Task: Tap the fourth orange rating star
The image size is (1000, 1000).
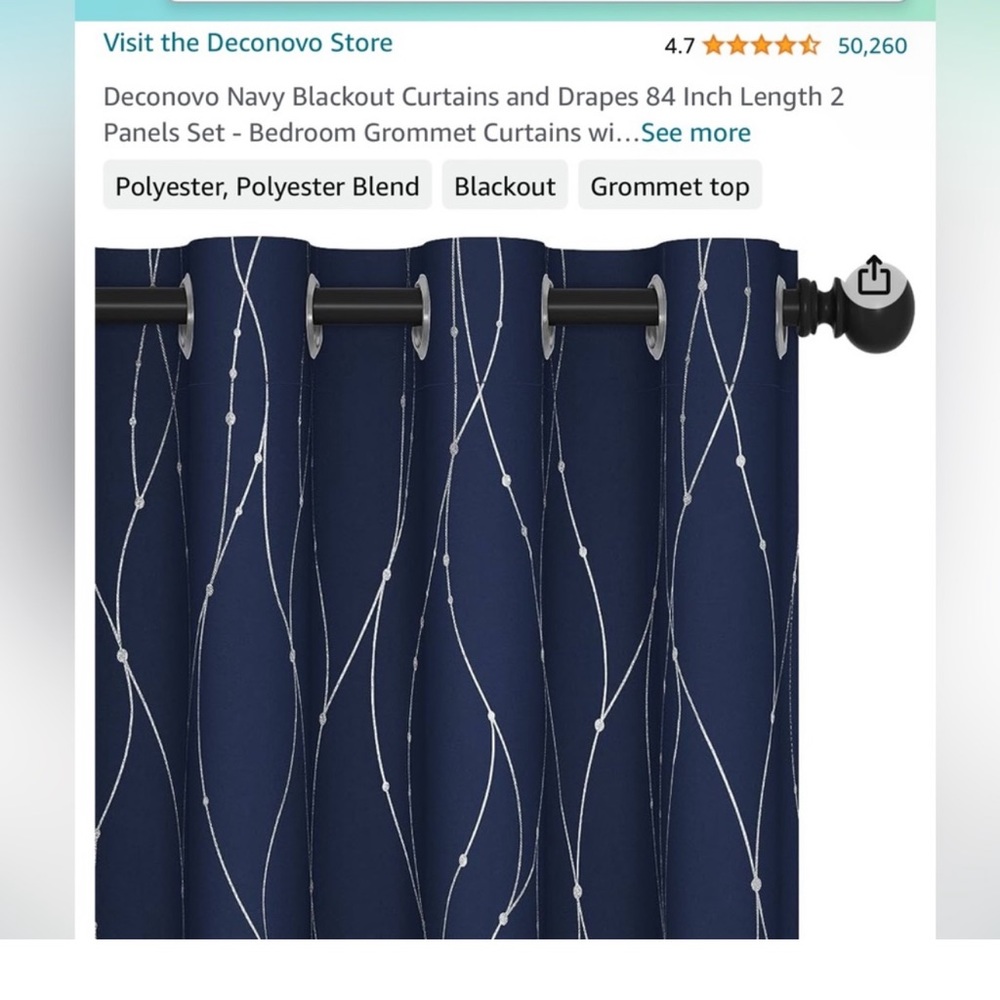Action: tap(786, 46)
